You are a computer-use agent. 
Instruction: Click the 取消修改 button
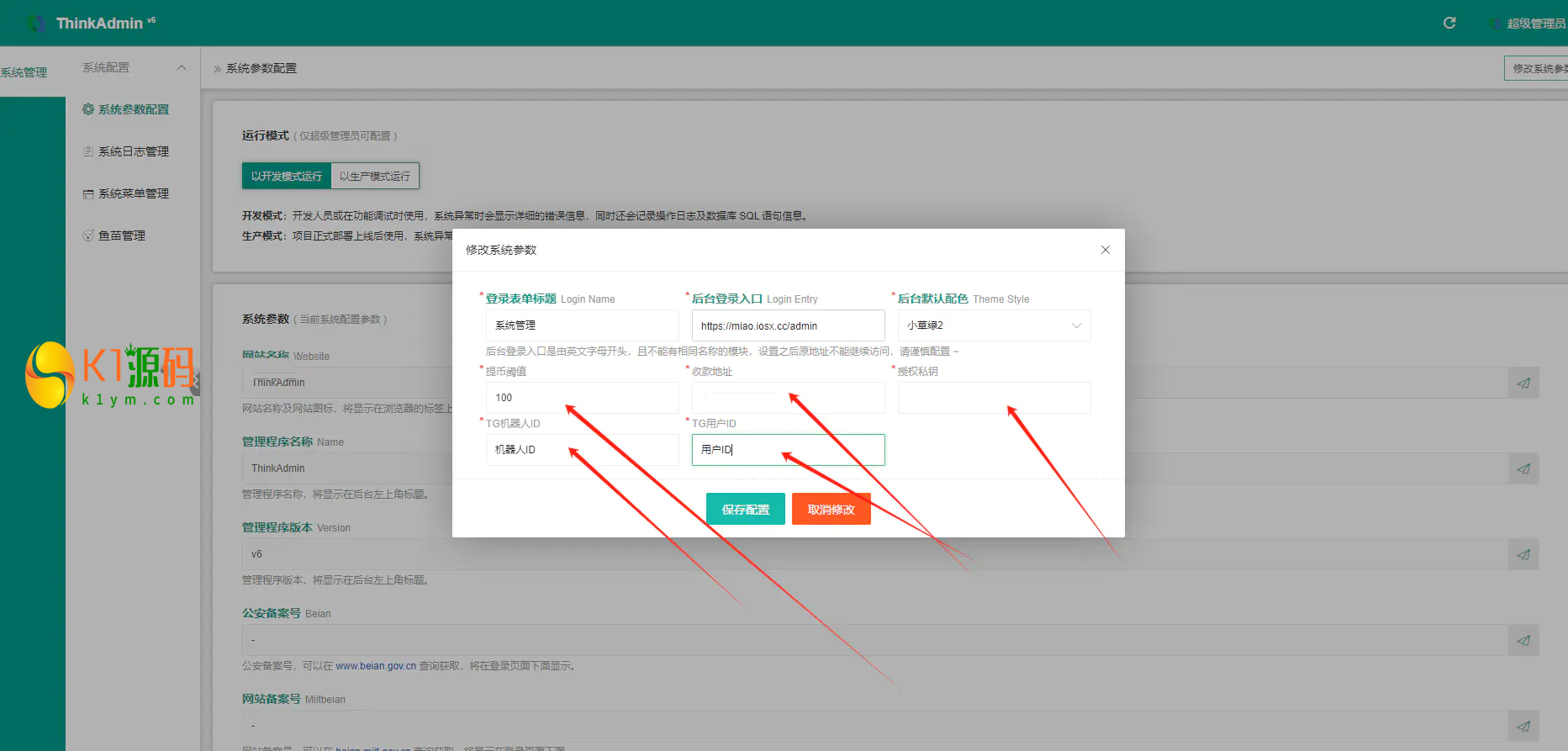tap(832, 509)
